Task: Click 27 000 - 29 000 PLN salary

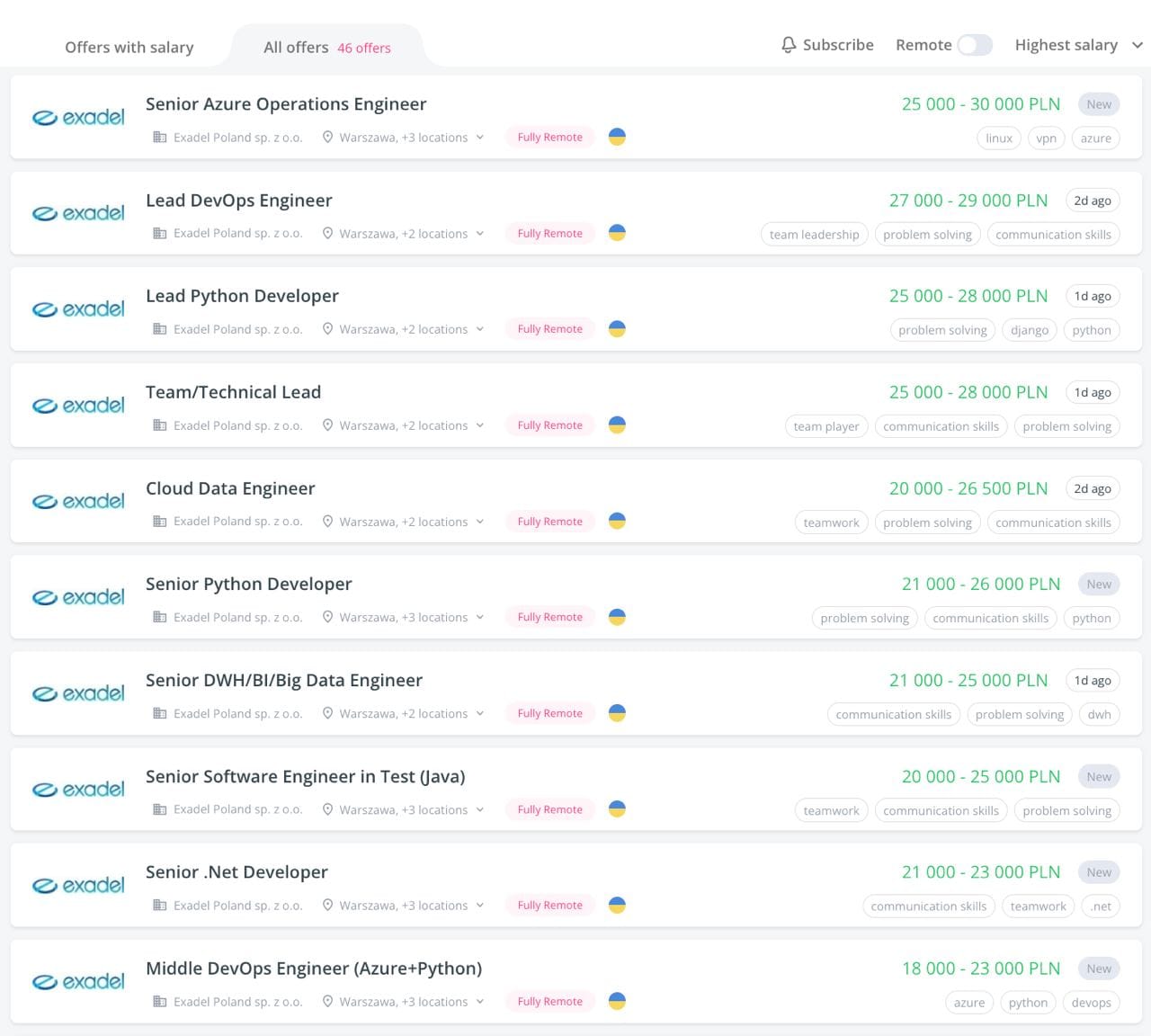Action: coord(968,201)
